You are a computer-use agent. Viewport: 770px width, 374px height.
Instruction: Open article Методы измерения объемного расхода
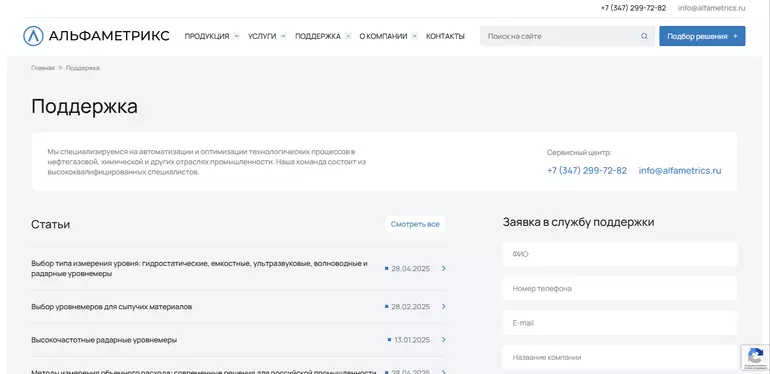[x=204, y=372]
